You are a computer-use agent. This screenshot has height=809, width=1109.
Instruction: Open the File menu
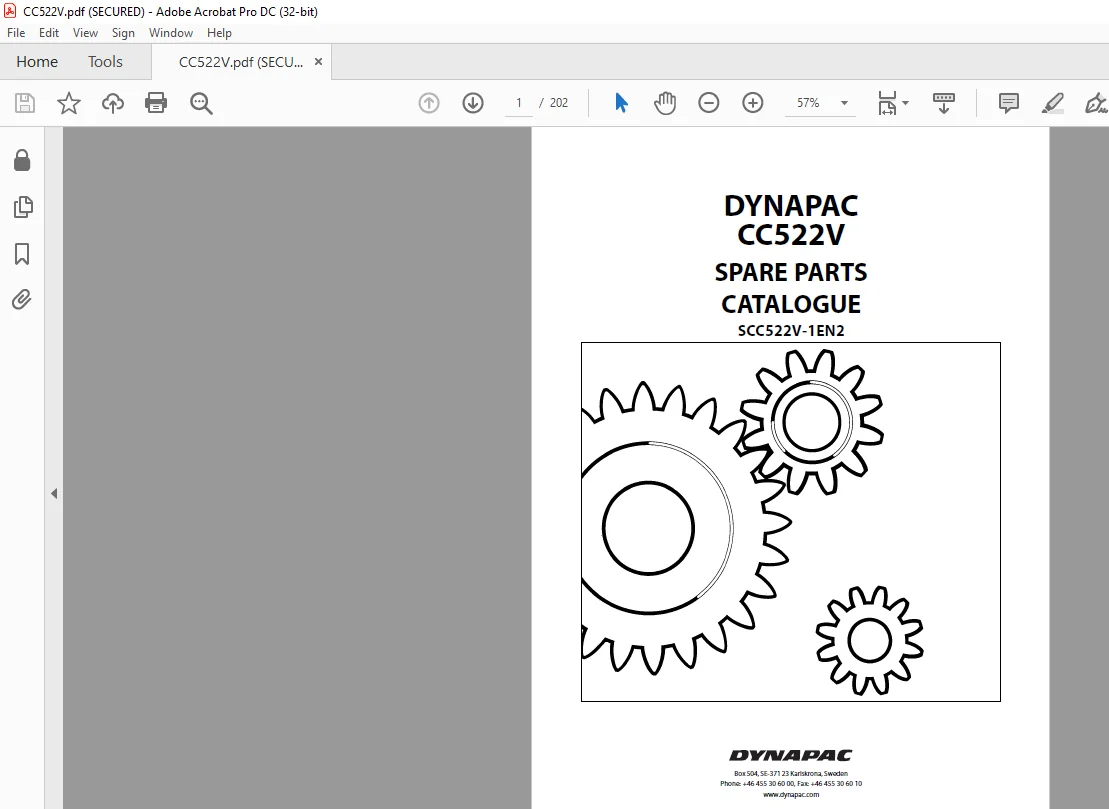tap(16, 33)
